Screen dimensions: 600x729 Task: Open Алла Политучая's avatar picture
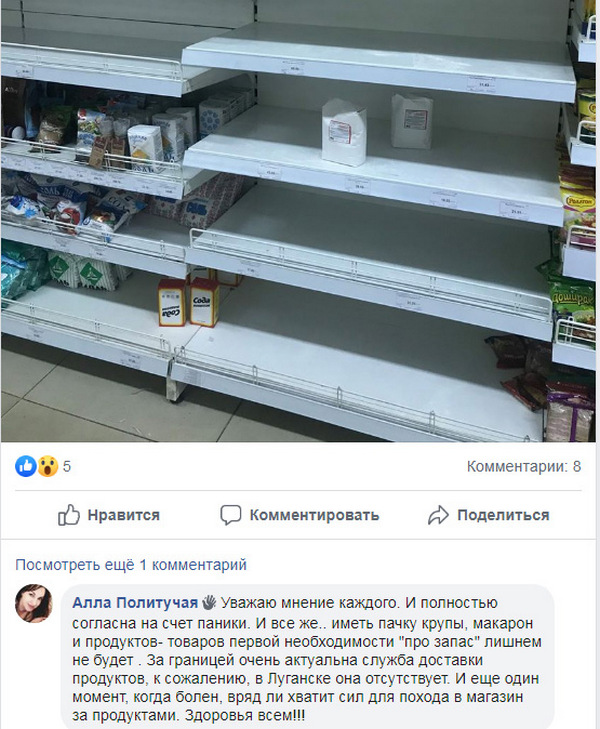click(33, 603)
